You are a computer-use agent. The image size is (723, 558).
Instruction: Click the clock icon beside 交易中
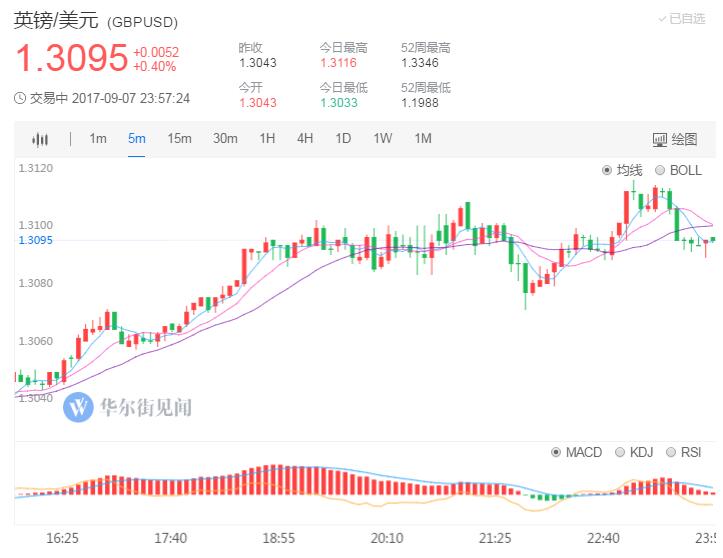click(20, 98)
